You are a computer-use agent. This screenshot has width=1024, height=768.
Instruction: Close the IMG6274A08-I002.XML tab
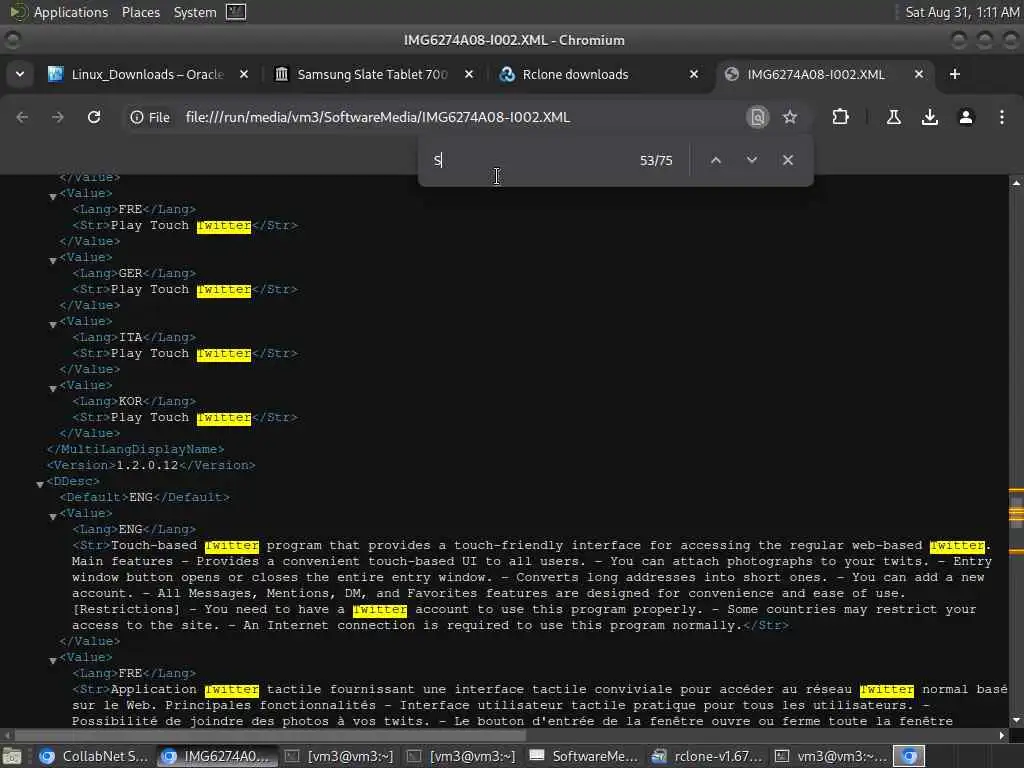click(x=919, y=74)
